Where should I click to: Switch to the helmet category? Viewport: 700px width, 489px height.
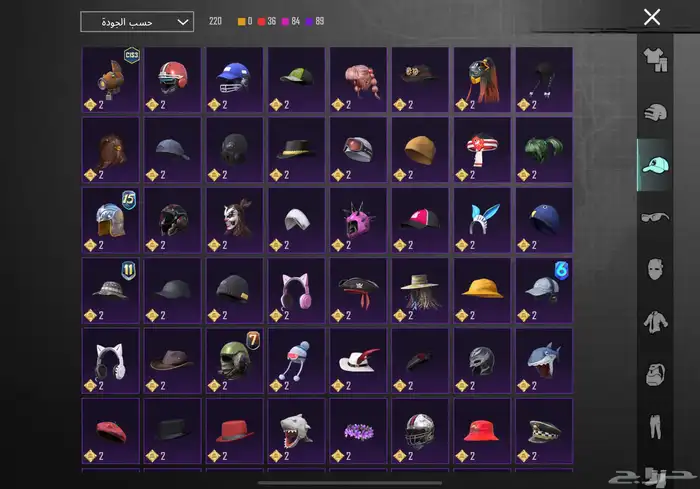tap(655, 112)
